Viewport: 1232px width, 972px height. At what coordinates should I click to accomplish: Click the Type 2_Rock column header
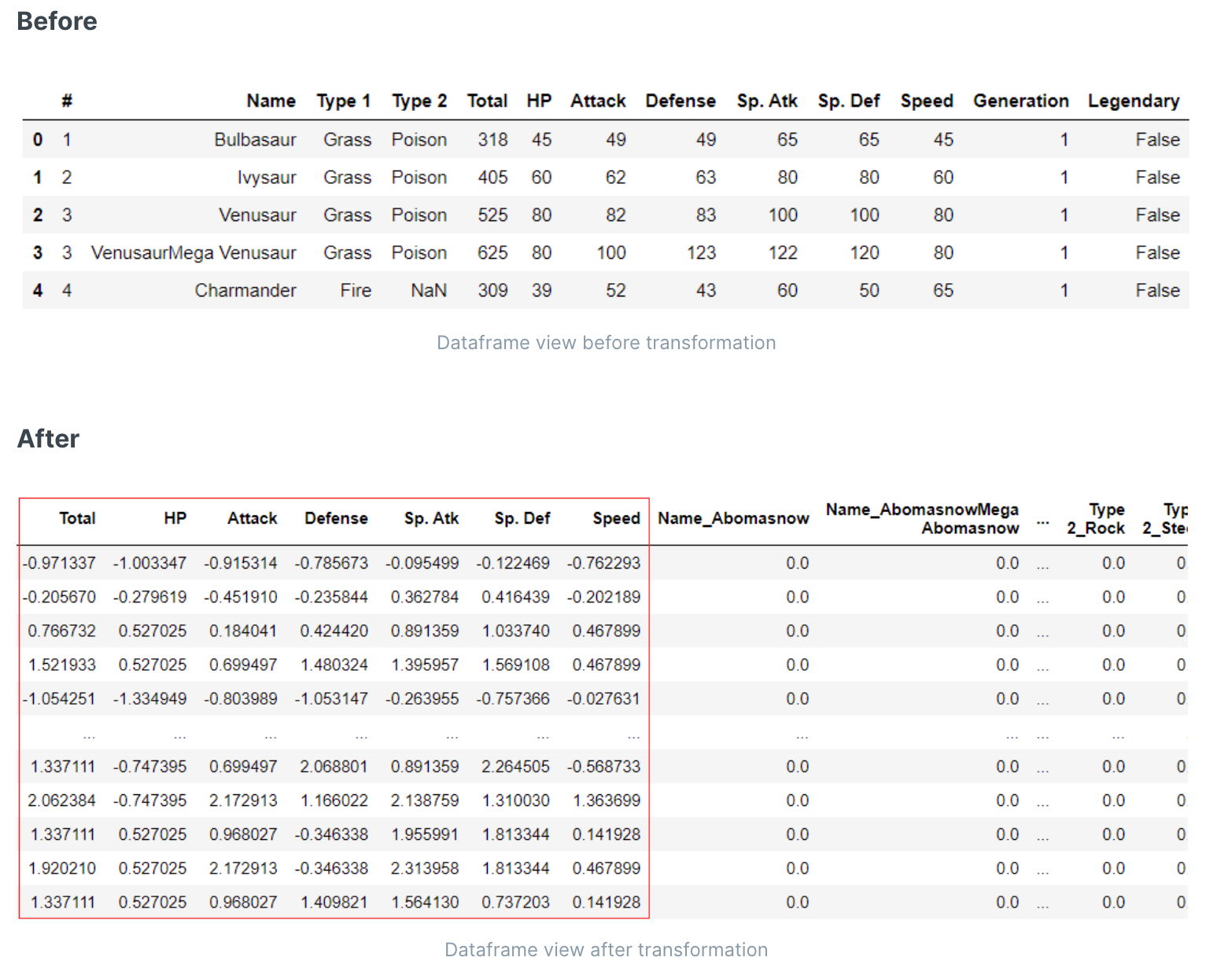(1096, 518)
